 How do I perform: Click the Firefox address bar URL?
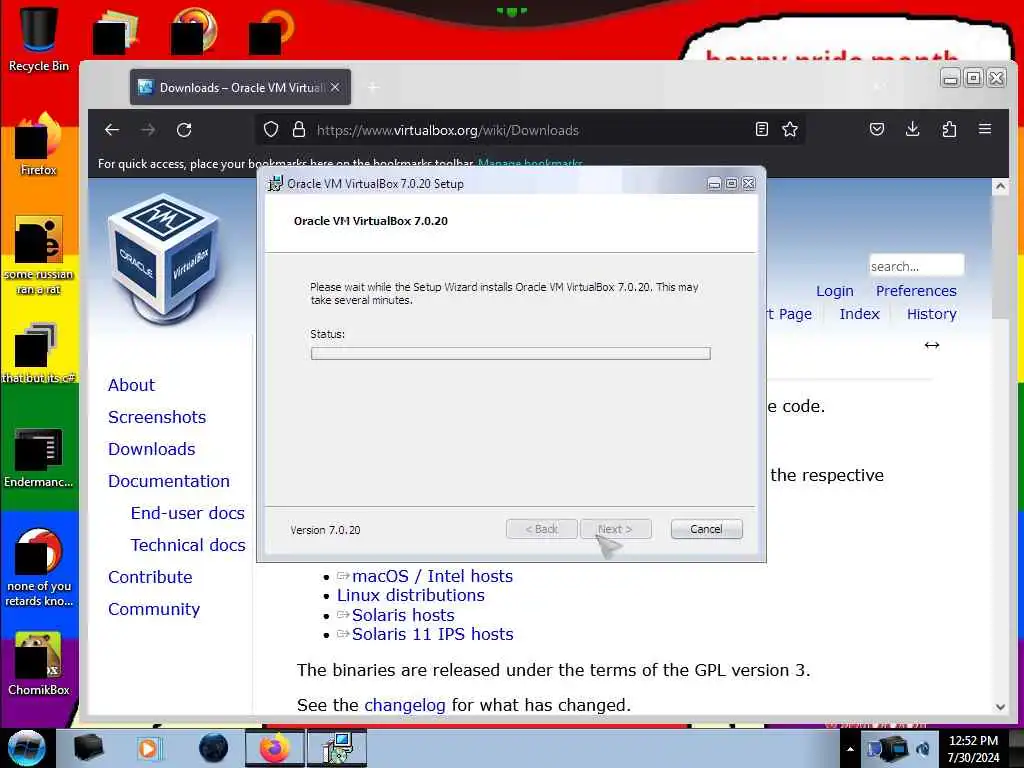point(447,130)
